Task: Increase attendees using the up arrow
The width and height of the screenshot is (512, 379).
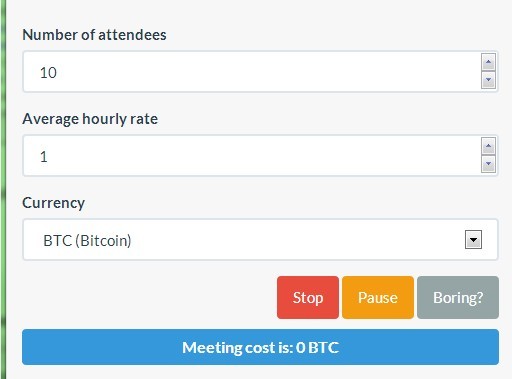Action: (488, 62)
